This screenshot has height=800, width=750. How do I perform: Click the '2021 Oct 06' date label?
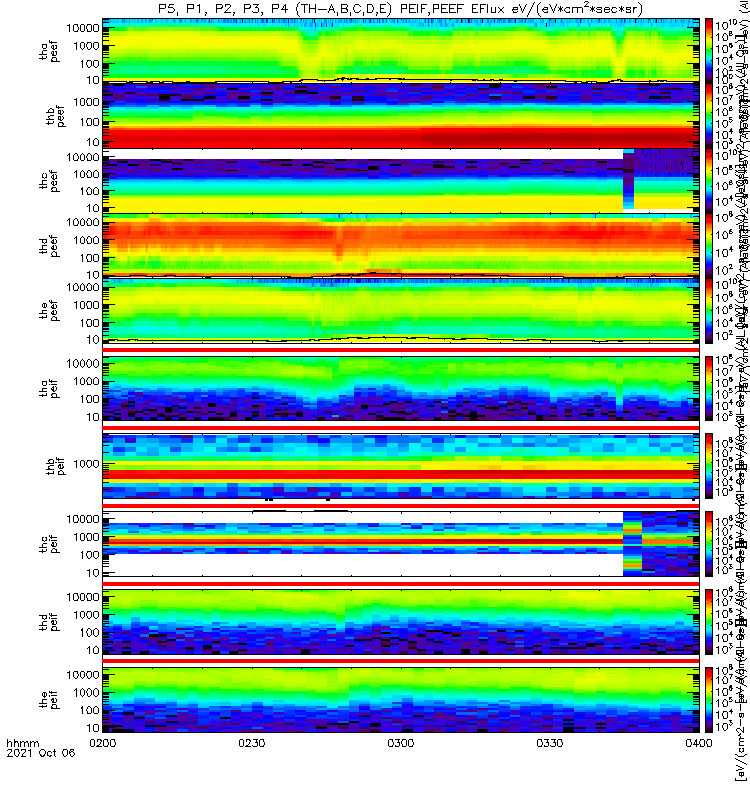point(41,753)
